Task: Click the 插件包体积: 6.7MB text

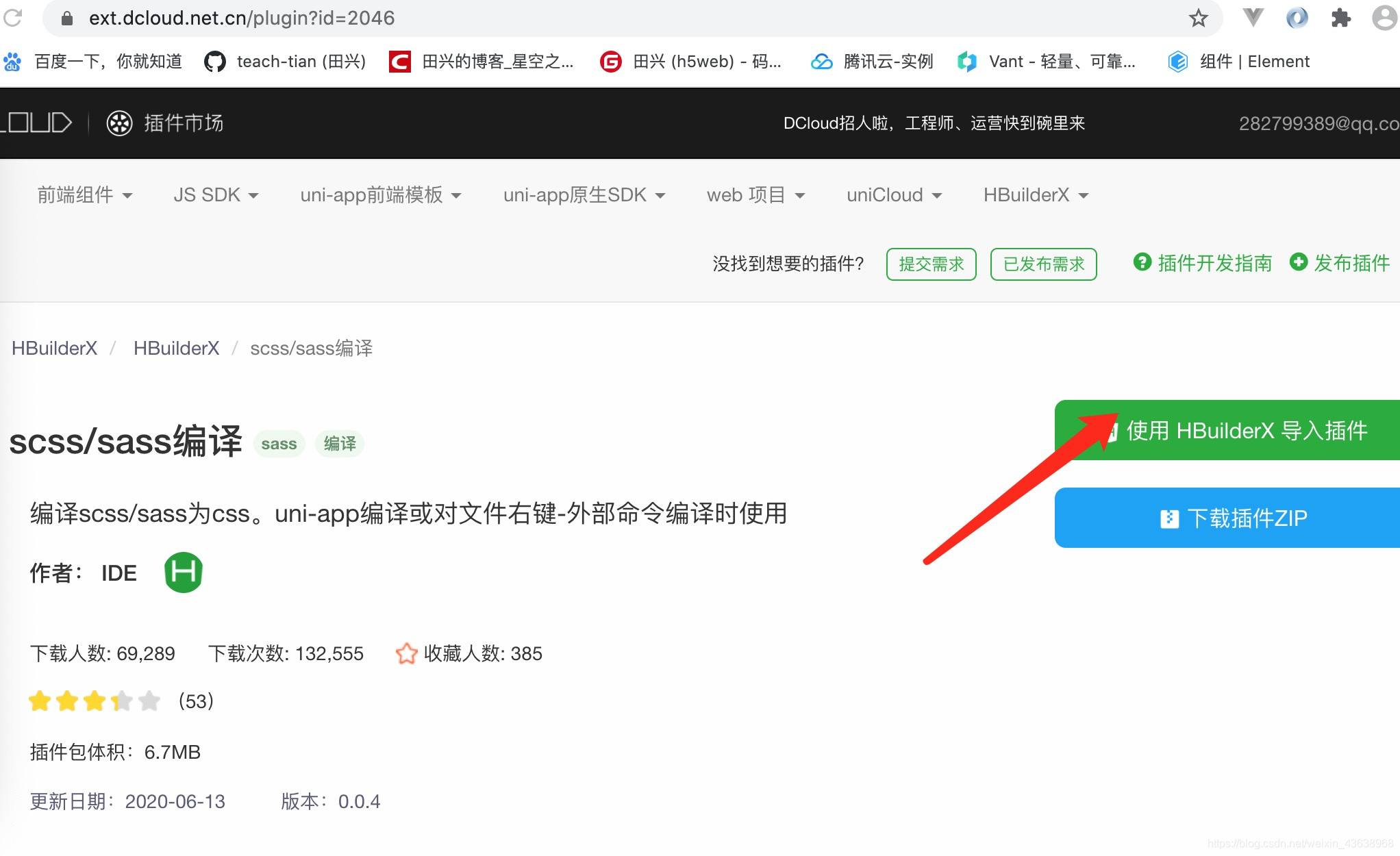Action: pos(115,752)
